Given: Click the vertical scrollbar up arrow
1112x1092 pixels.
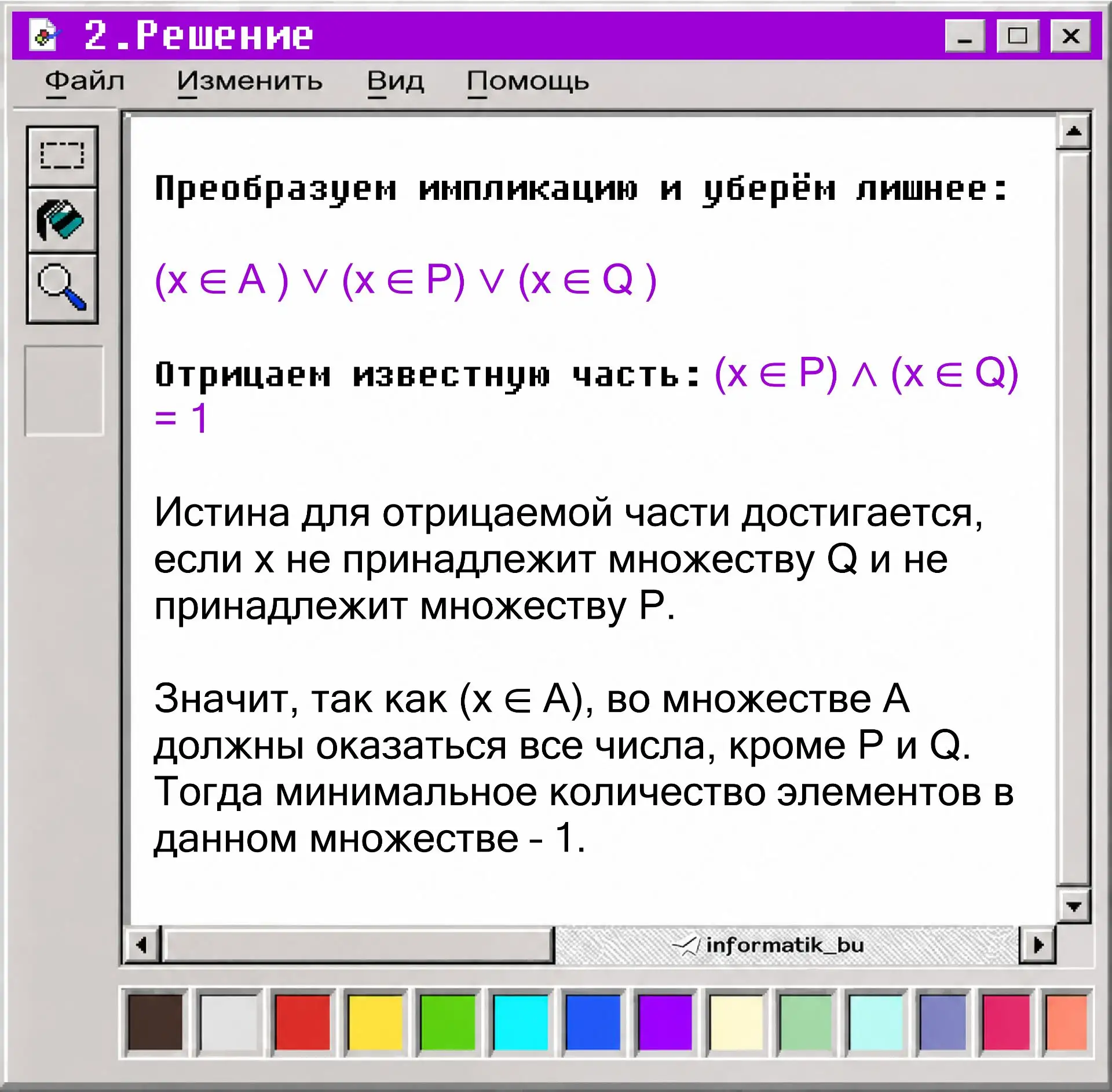Looking at the screenshot, I should pos(1073,132).
